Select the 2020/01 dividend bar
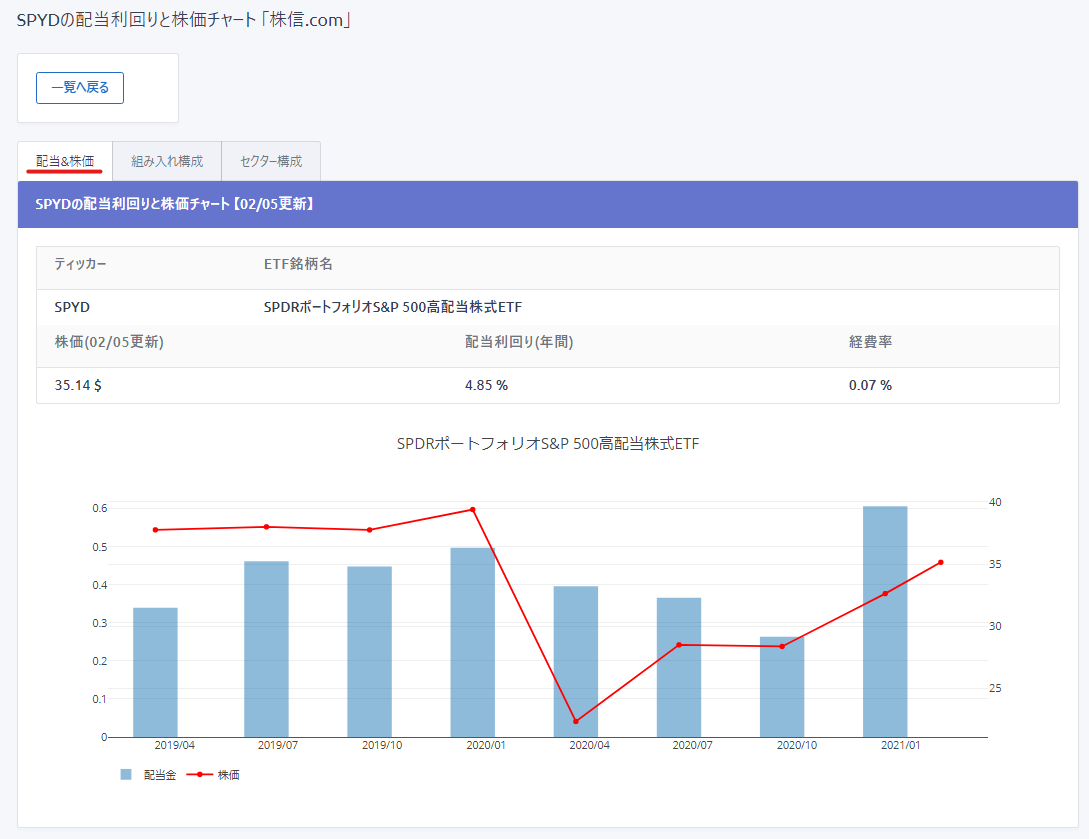Image resolution: width=1089 pixels, height=839 pixels. pyautogui.click(x=473, y=642)
